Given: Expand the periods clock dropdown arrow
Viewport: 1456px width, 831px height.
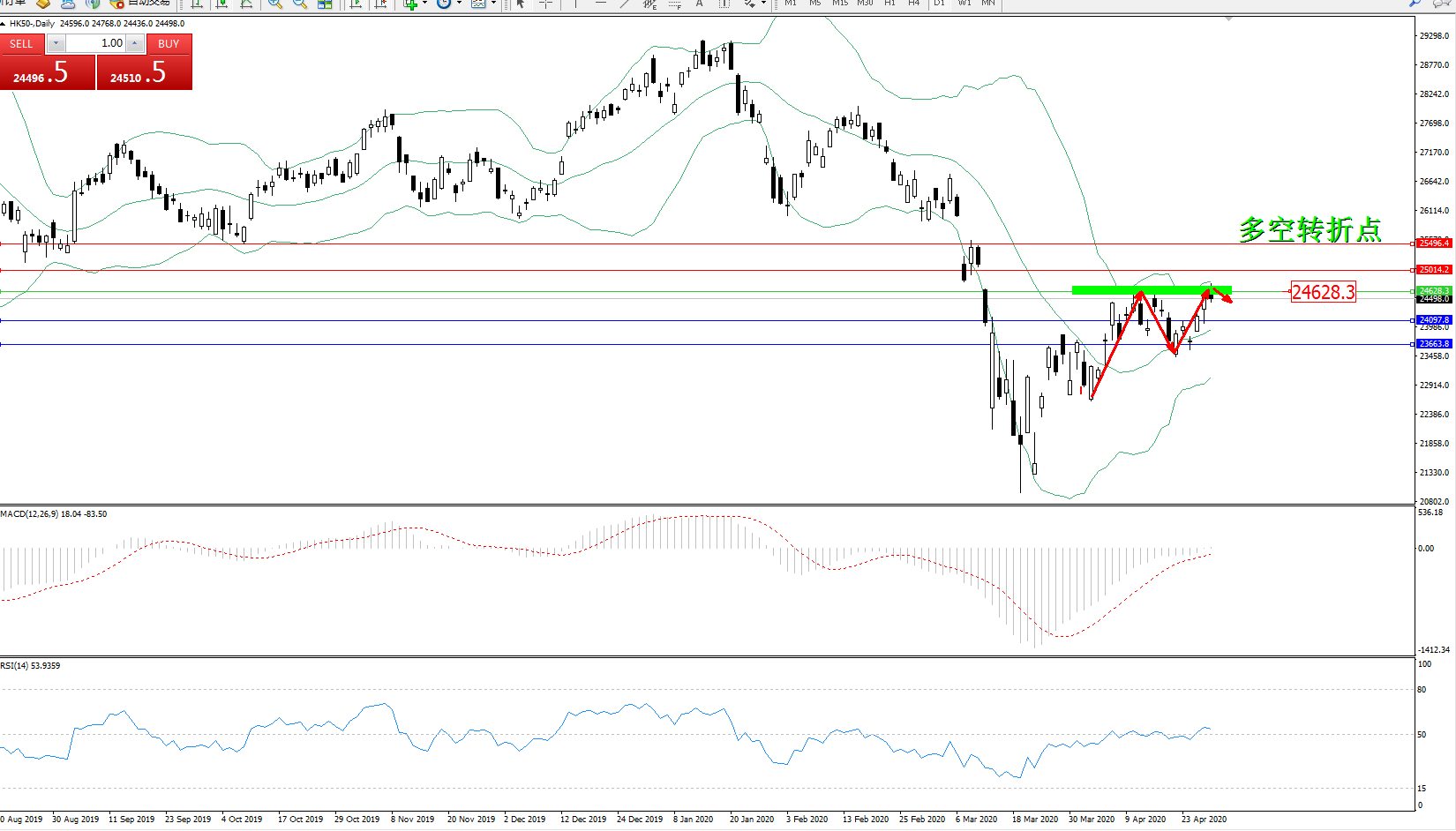Looking at the screenshot, I should tap(459, 4).
